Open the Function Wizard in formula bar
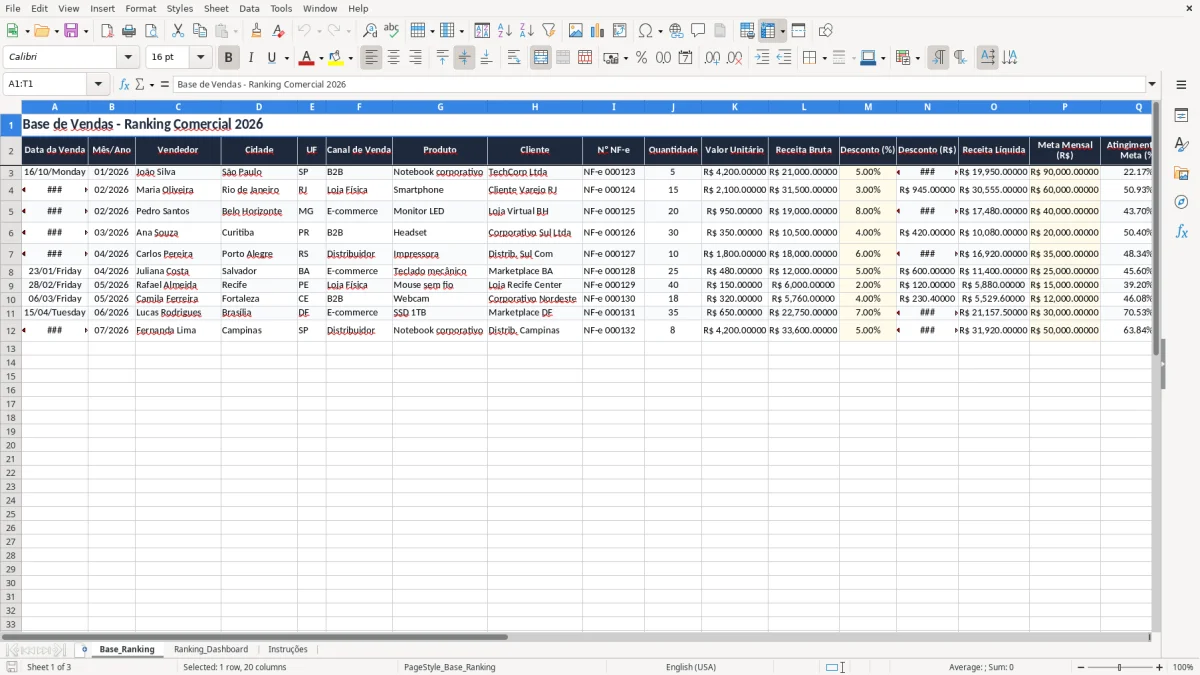This screenshot has width=1200, height=675. (125, 84)
